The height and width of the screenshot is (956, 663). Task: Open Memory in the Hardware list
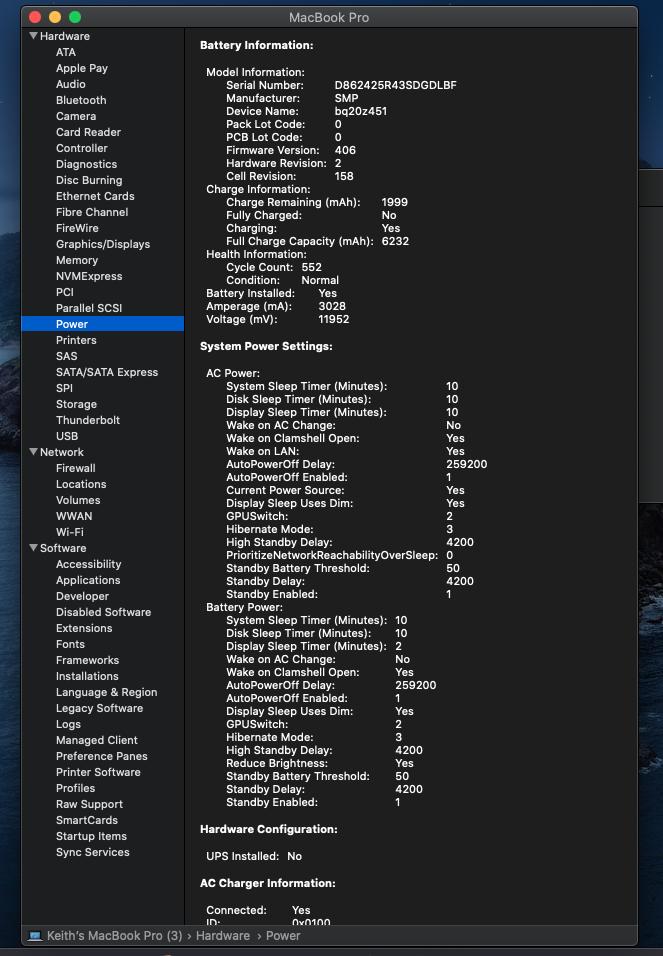pos(77,260)
